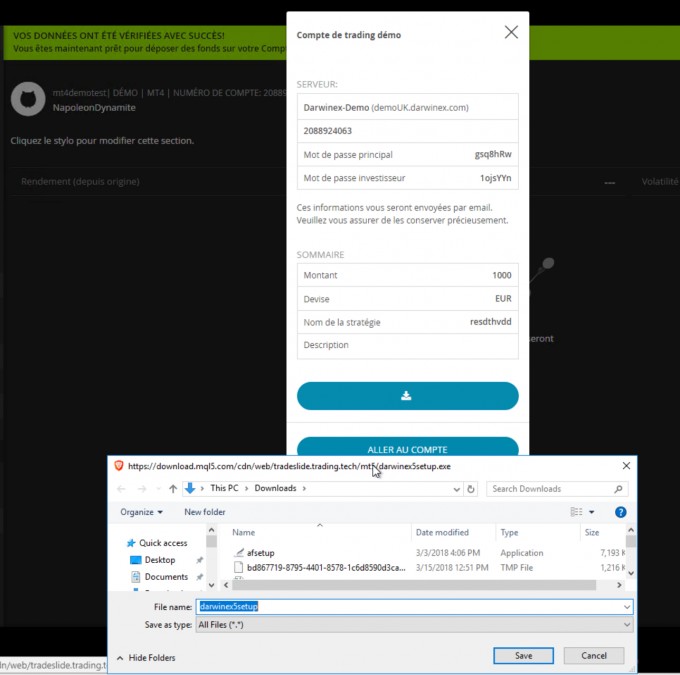Image resolution: width=680 pixels, height=675 pixels.
Task: Close the Compte de trading démo modal
Action: pyautogui.click(x=511, y=32)
